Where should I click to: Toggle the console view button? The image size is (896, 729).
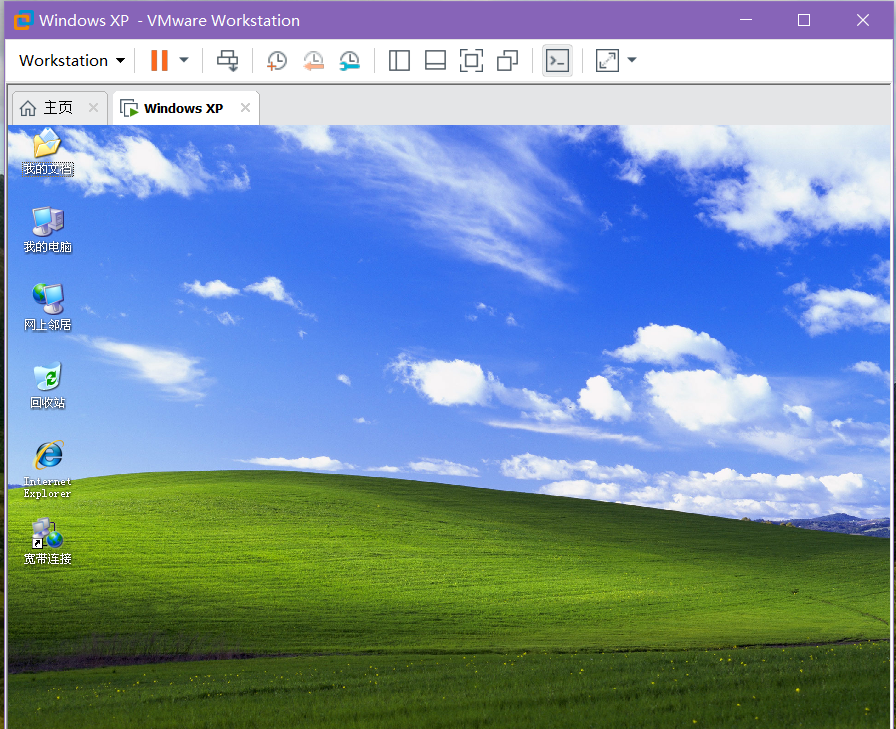[557, 61]
